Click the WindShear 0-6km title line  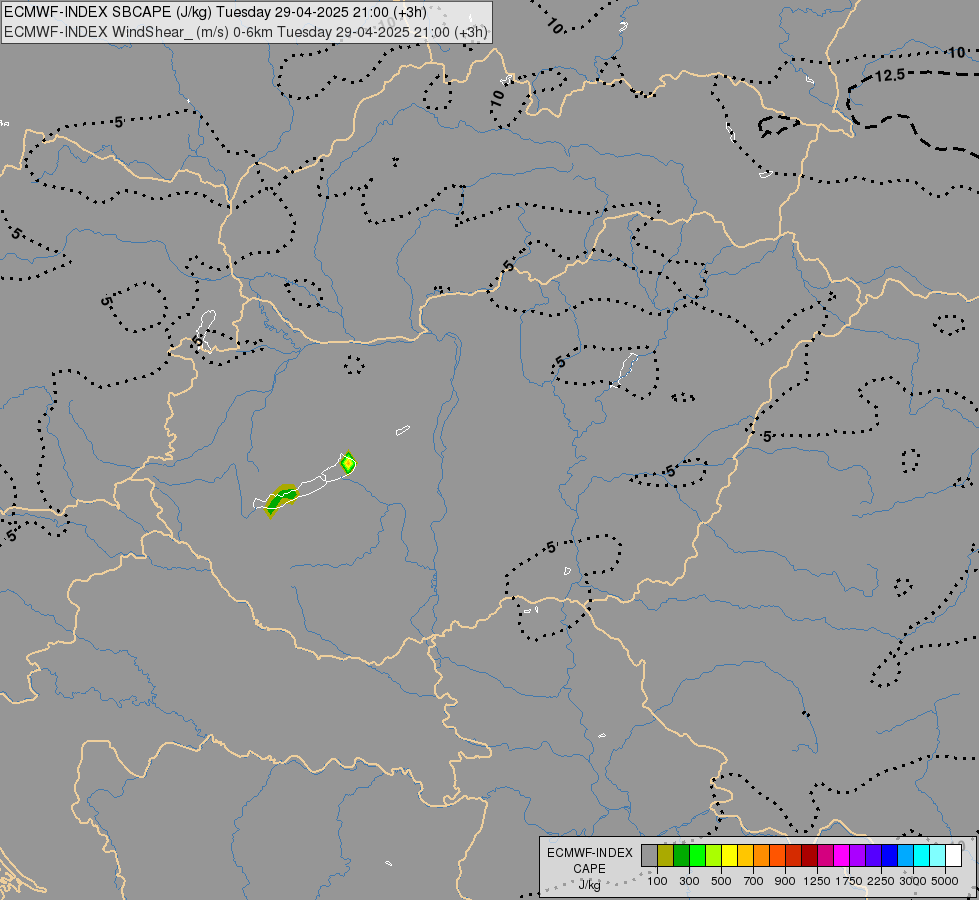245,32
